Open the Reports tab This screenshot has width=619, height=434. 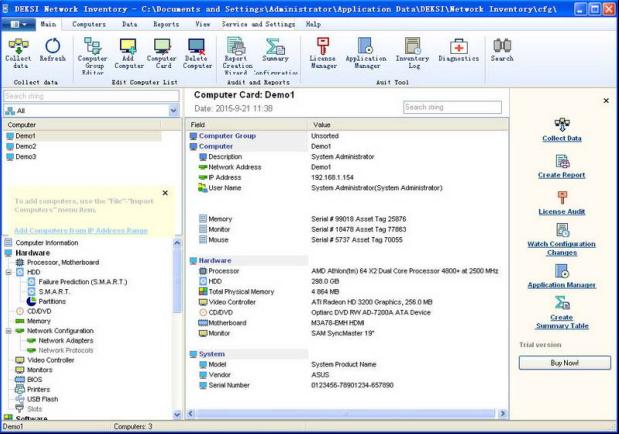click(166, 24)
